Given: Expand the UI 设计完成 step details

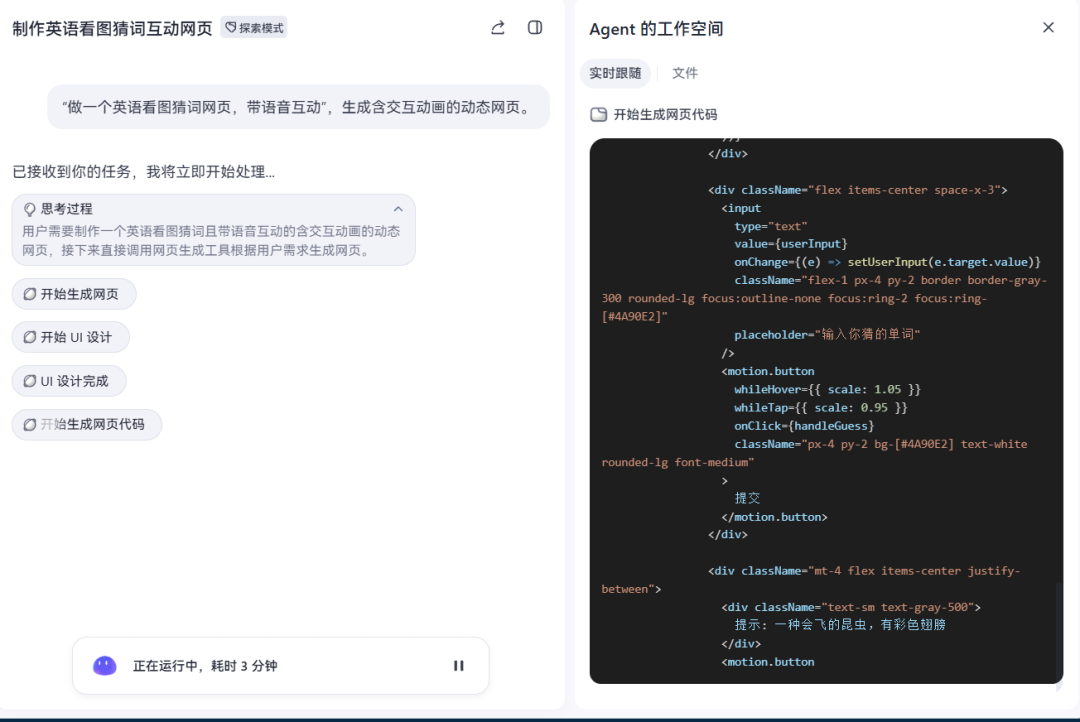Looking at the screenshot, I should [69, 380].
